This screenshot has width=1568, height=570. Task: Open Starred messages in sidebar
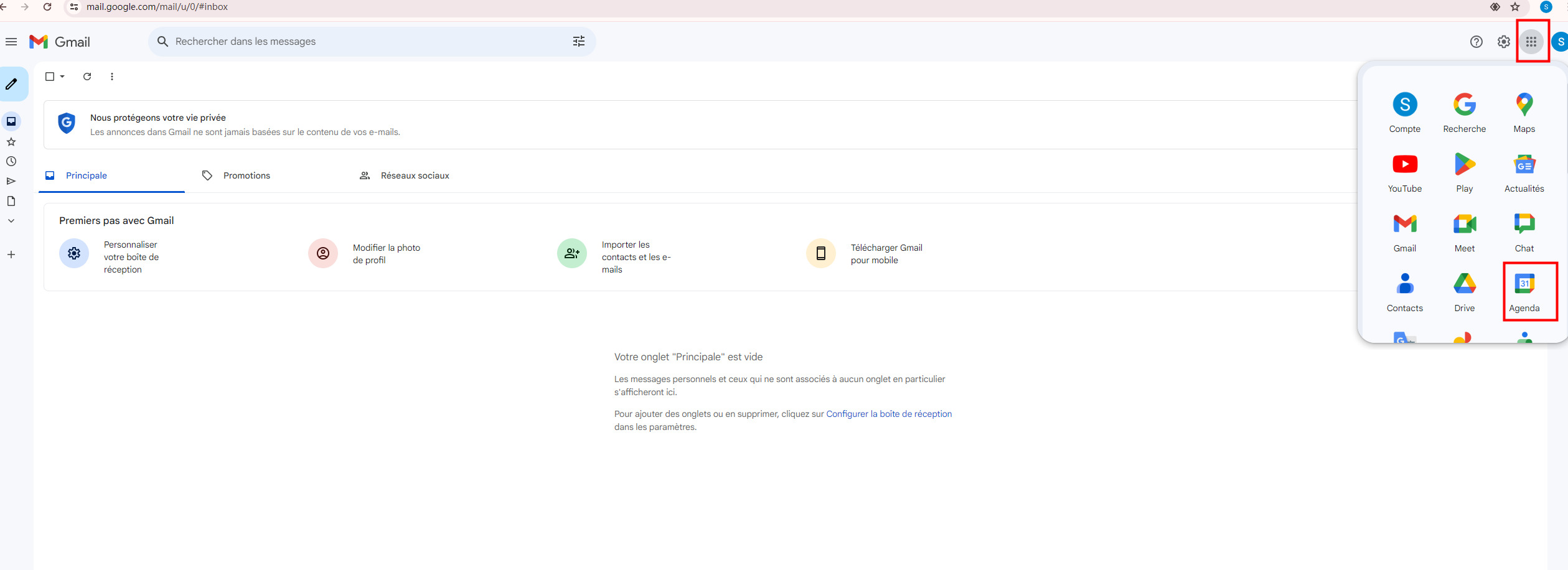point(11,142)
